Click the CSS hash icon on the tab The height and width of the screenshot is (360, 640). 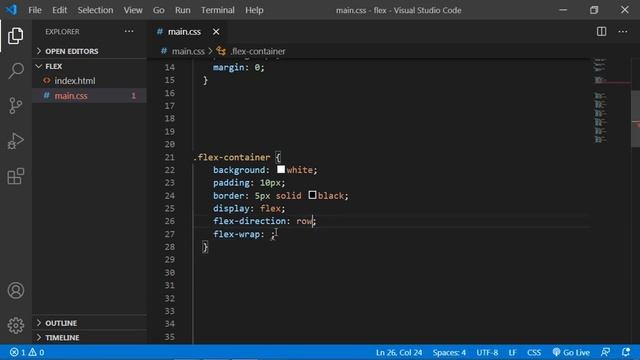tap(160, 31)
